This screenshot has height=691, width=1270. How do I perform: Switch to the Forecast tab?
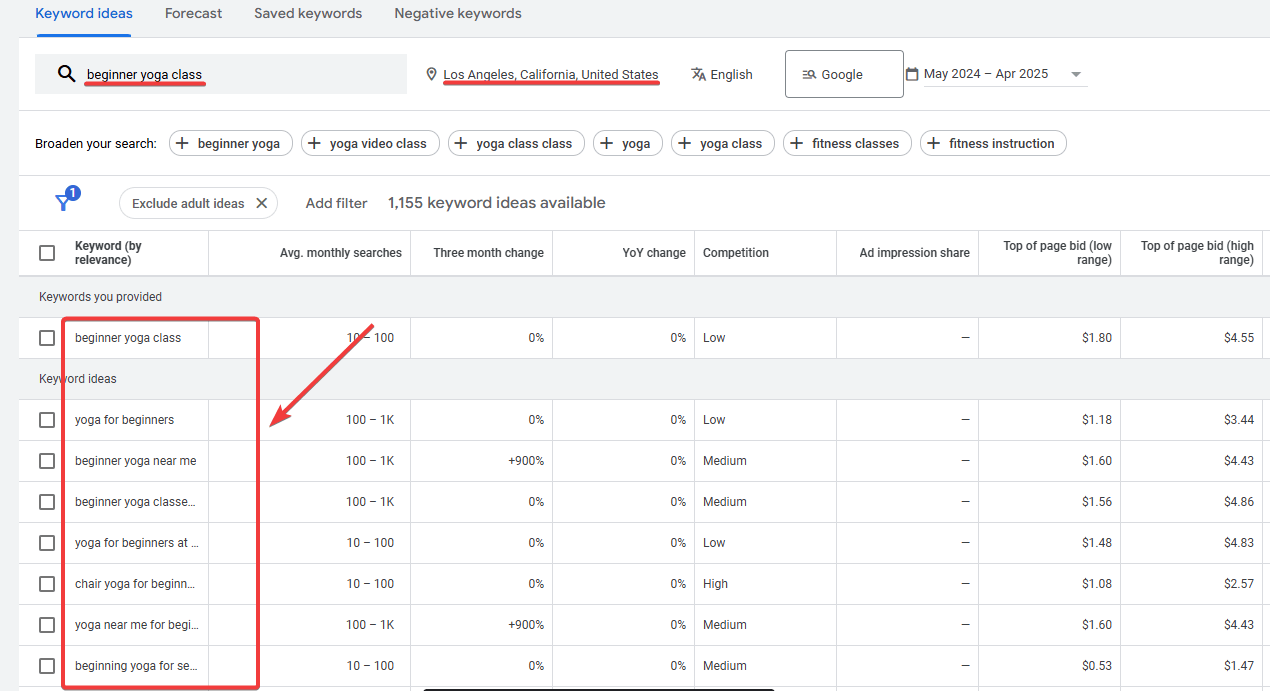tap(193, 13)
